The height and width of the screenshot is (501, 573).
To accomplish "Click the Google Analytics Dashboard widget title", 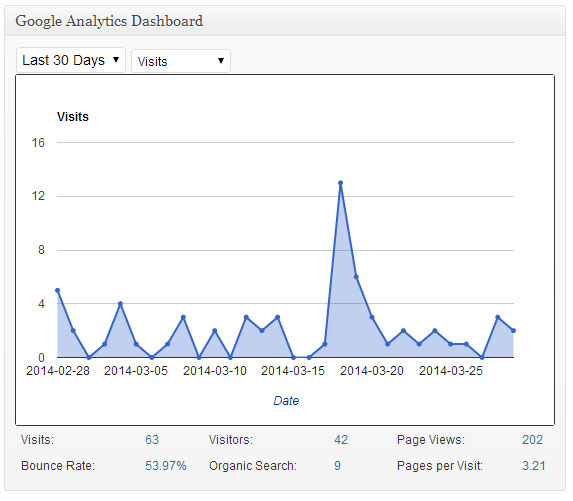I will click(109, 21).
